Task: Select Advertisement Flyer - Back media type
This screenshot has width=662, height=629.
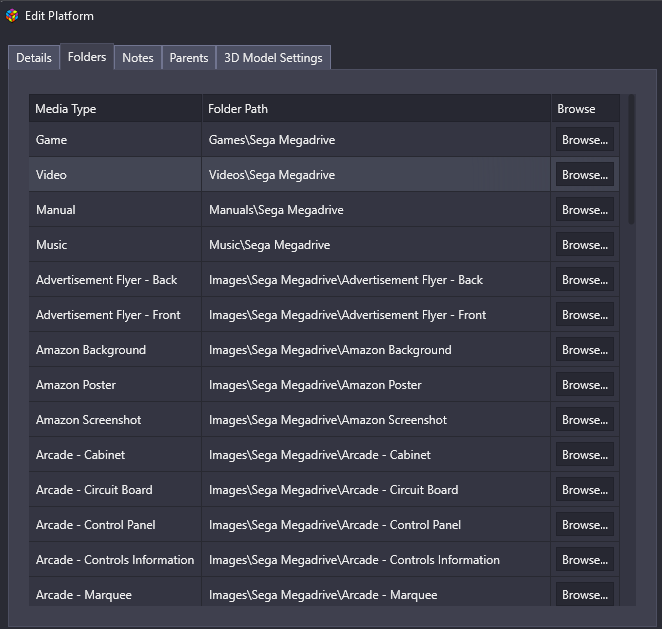Action: click(x=115, y=280)
